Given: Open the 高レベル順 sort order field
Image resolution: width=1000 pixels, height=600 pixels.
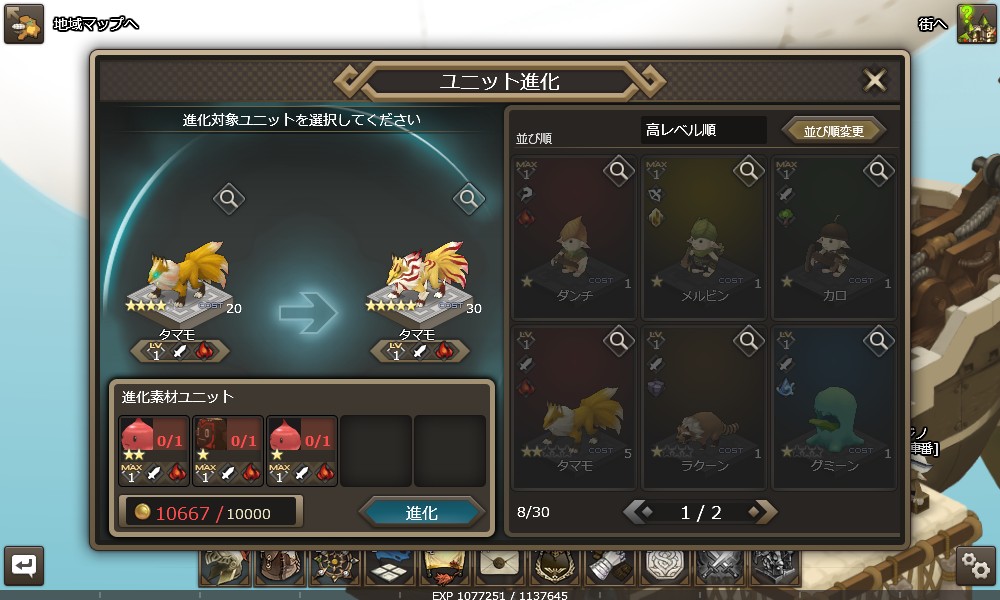Looking at the screenshot, I should point(703,130).
